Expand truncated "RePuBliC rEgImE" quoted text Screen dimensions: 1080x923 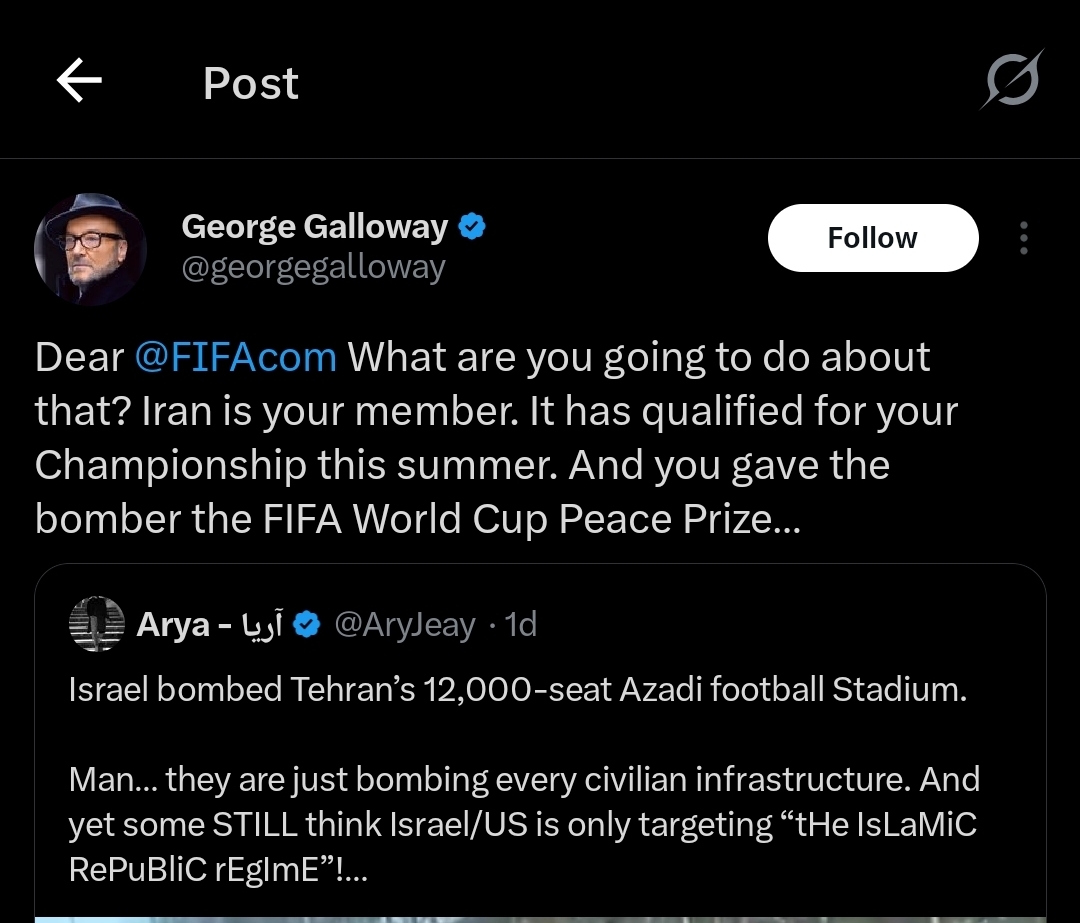pos(218,869)
